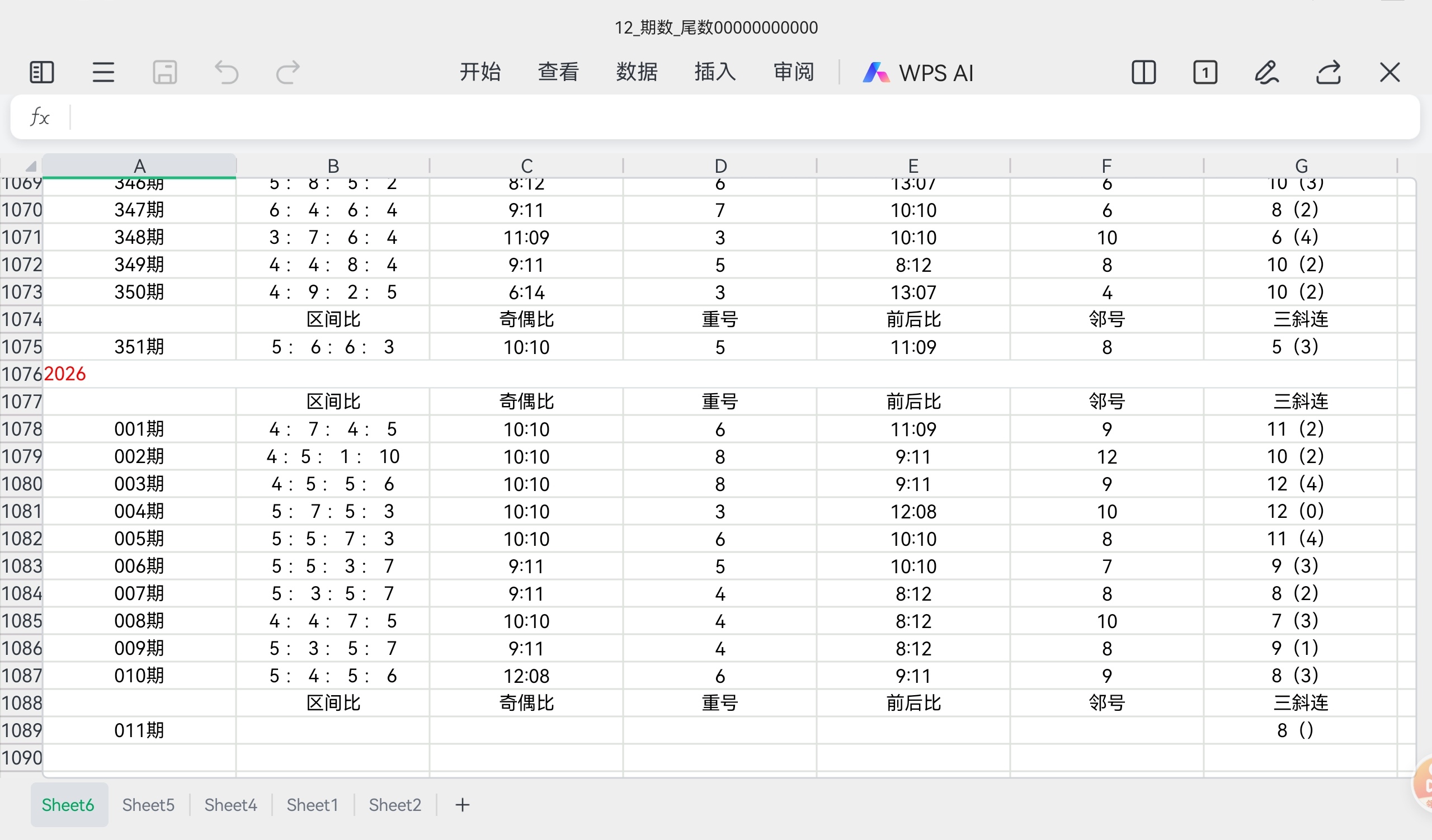Click into the fx formula input field
This screenshot has height=840, width=1432.
click(739, 117)
